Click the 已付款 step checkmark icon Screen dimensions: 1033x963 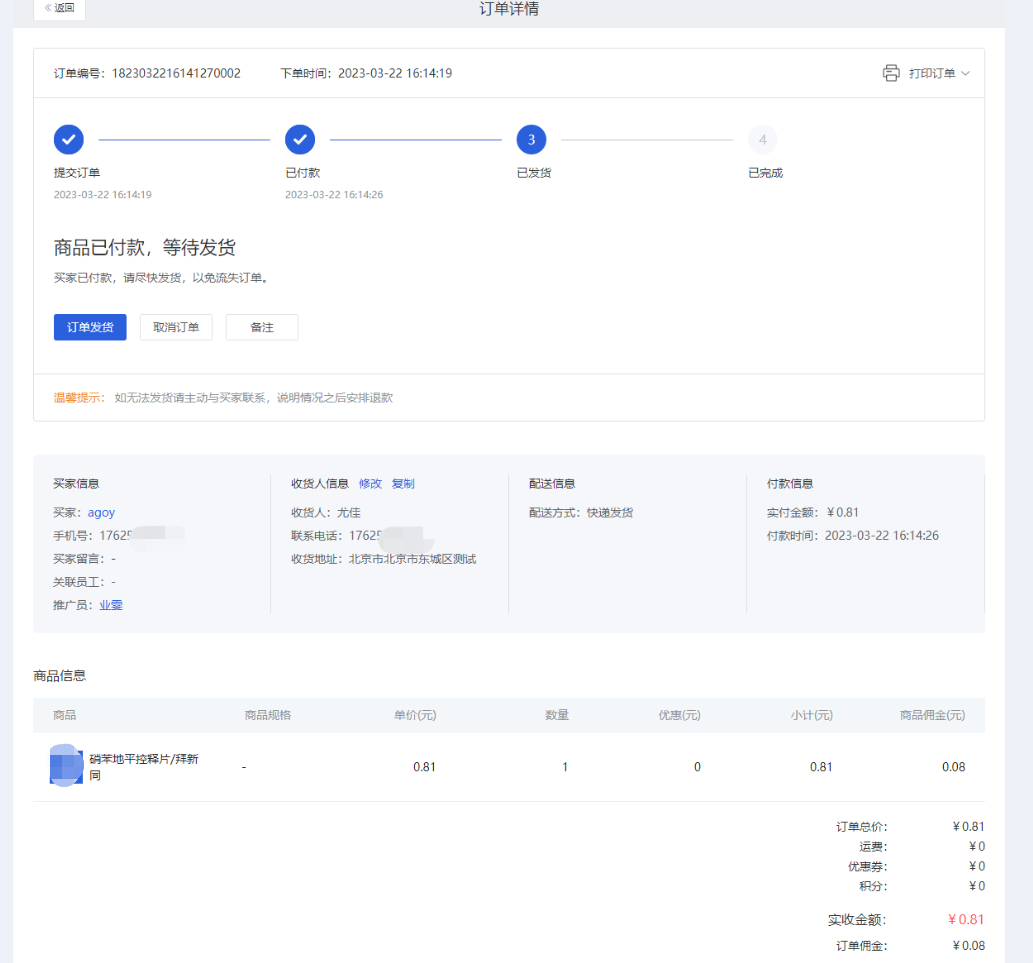click(x=300, y=140)
